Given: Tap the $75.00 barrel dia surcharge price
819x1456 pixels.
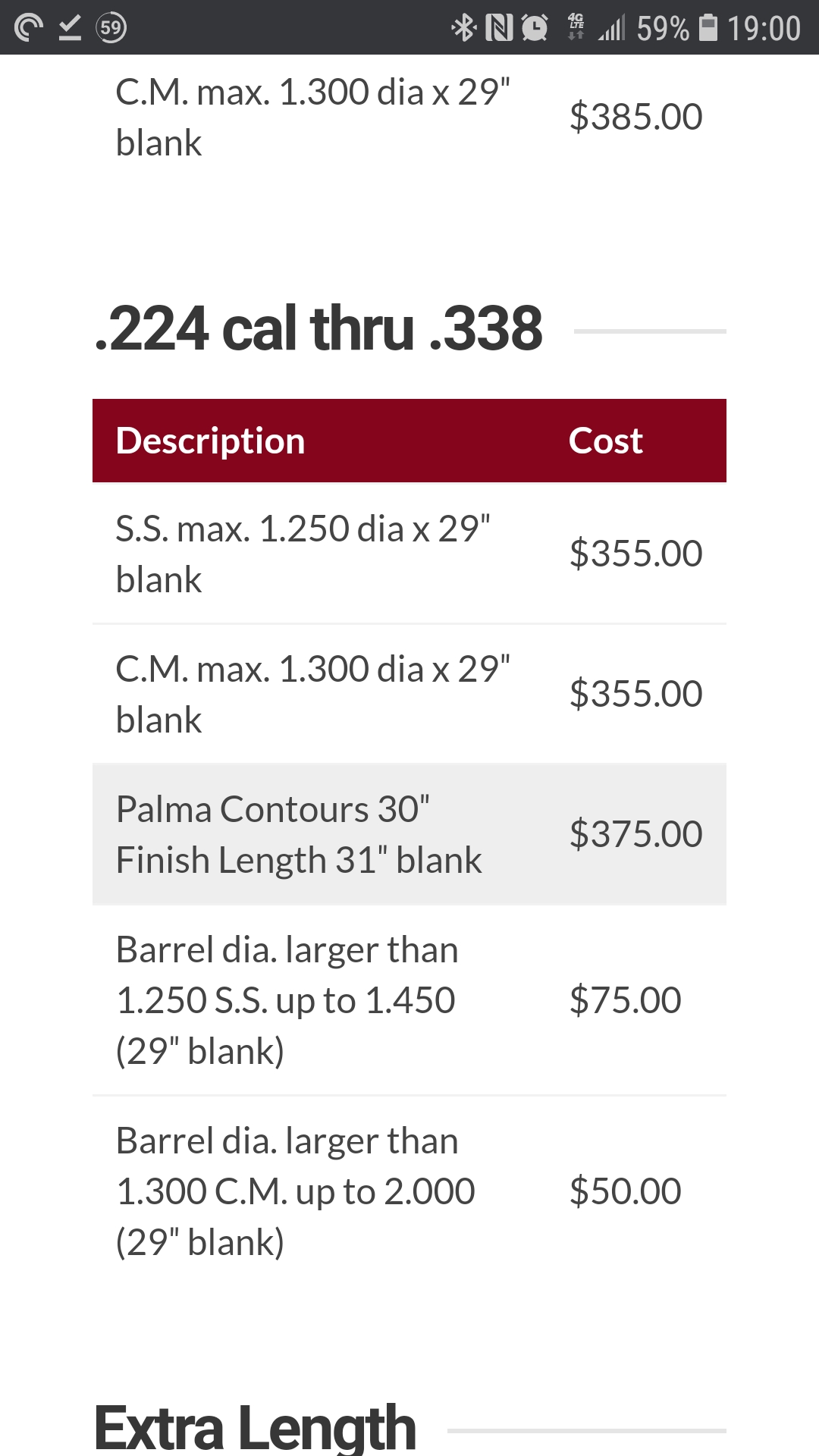Looking at the screenshot, I should point(625,1000).
